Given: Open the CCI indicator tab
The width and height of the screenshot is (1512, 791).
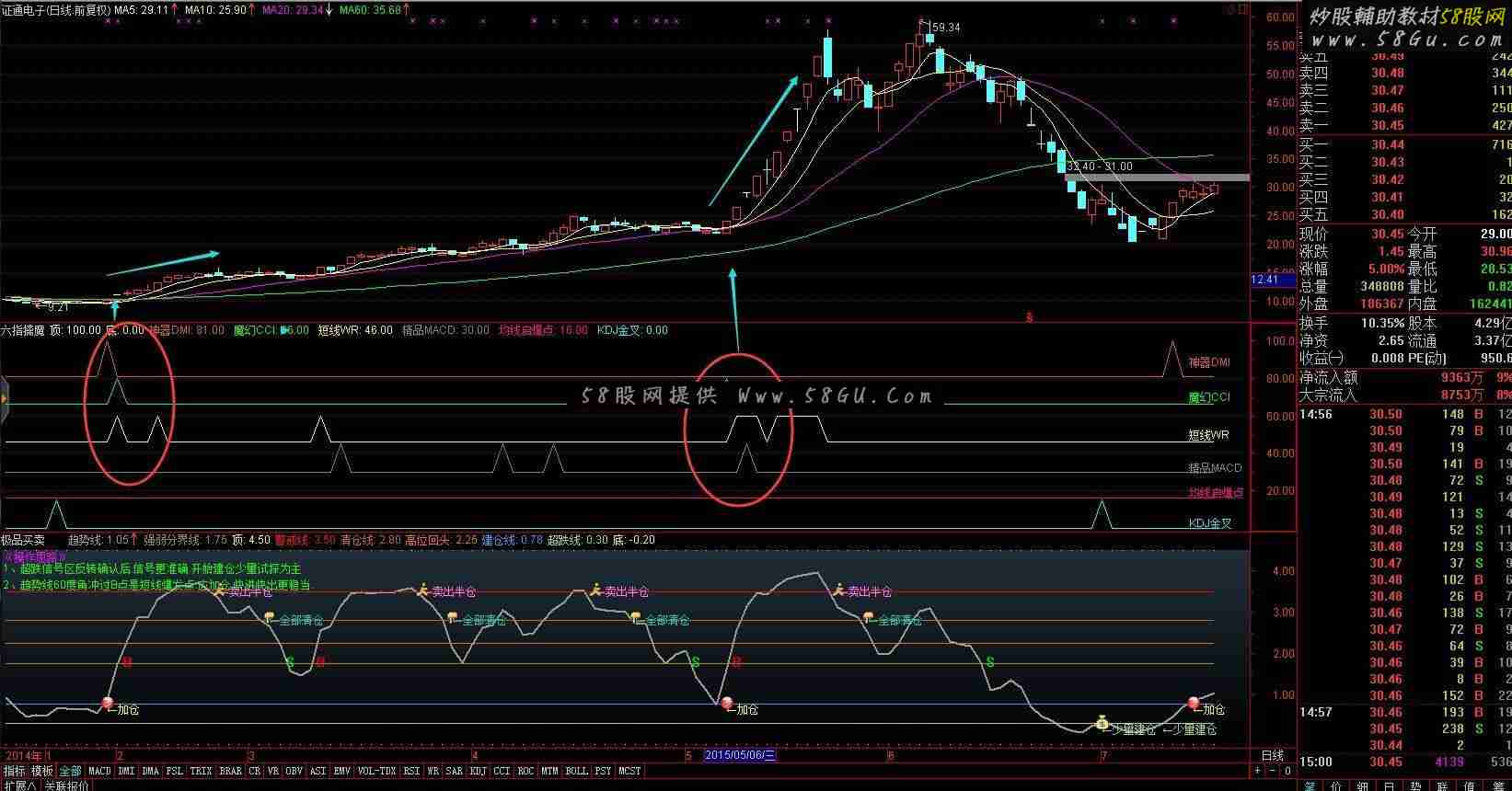Looking at the screenshot, I should [502, 771].
